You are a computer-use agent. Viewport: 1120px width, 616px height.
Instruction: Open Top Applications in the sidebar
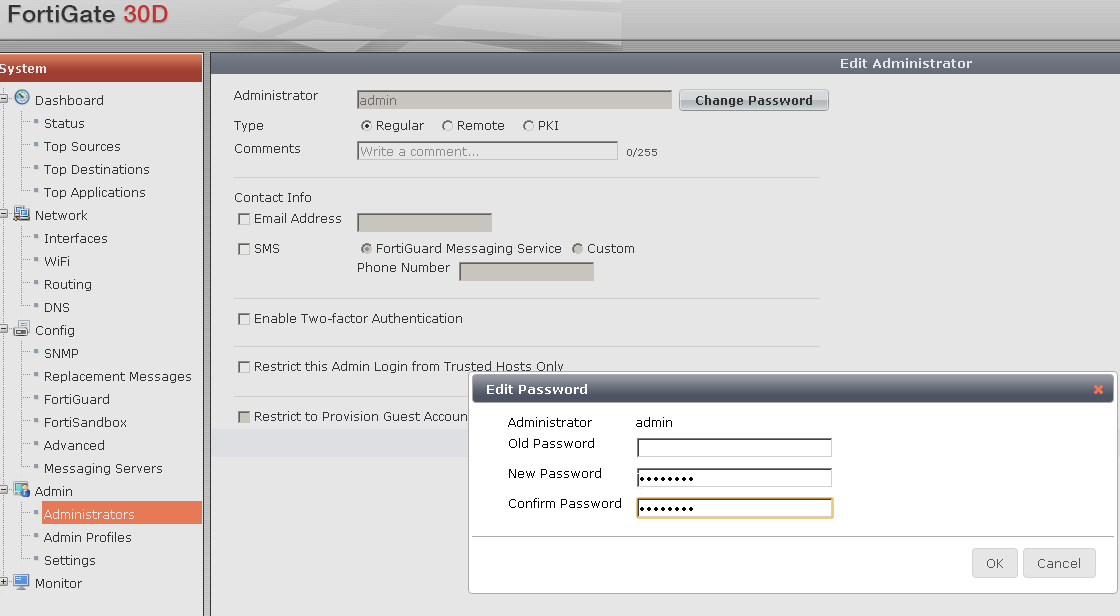point(94,192)
